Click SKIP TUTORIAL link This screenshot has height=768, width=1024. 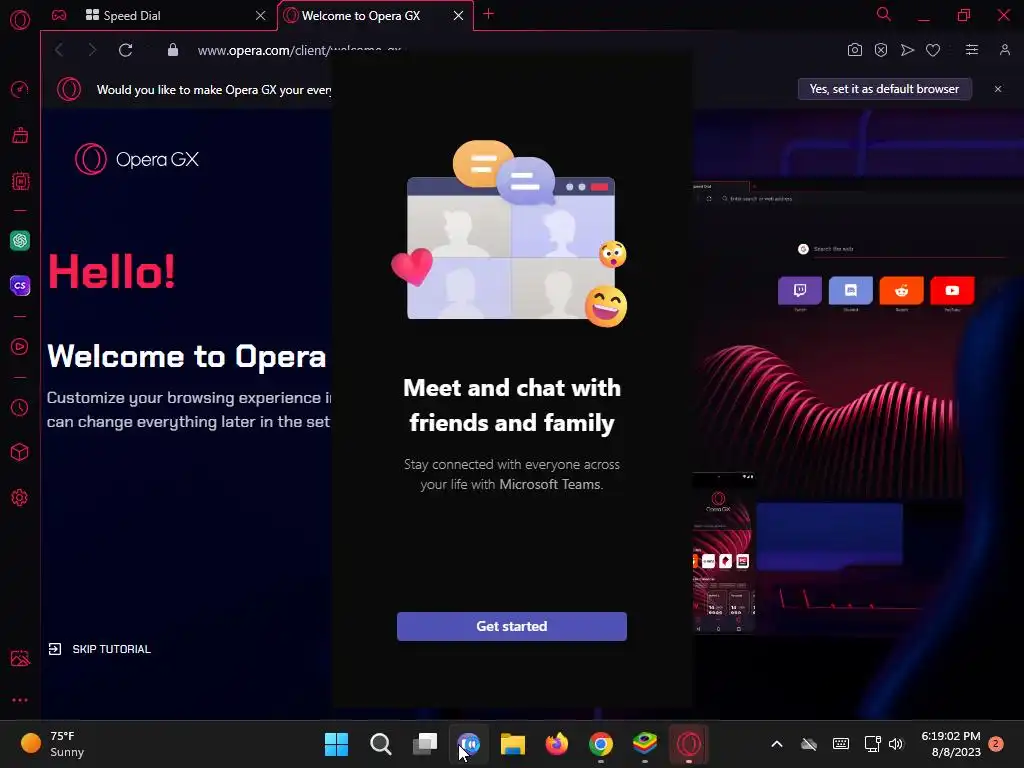[x=100, y=649]
